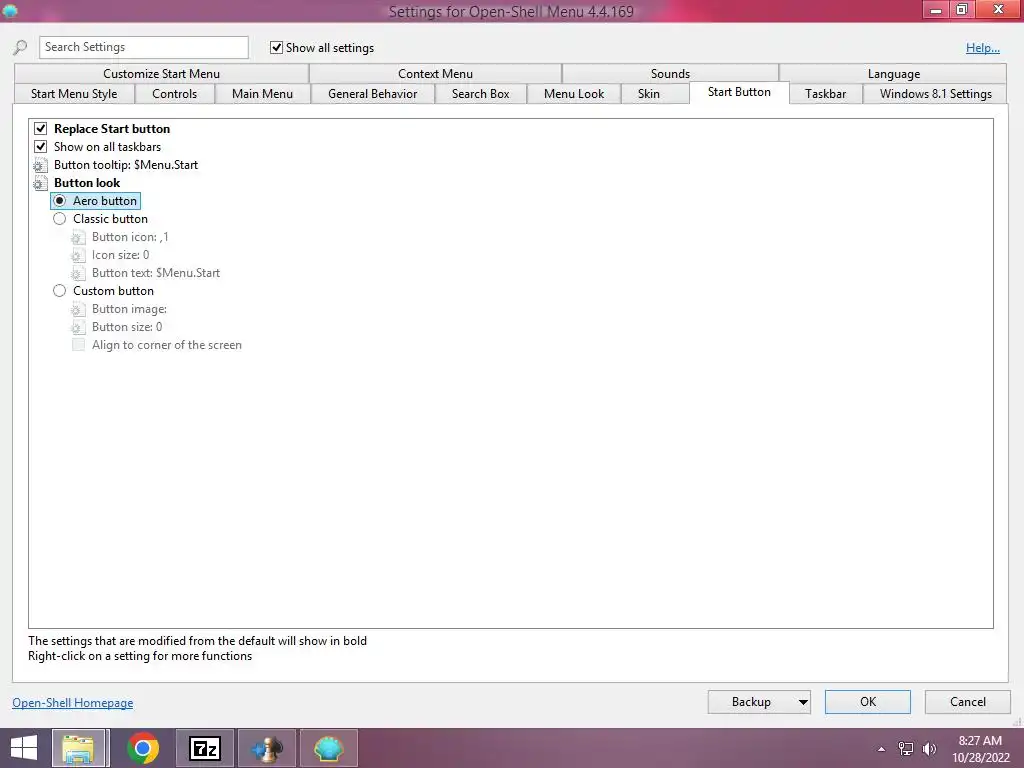This screenshot has height=768, width=1024.
Task: Click the gear icon beside Button tooltip
Action: tap(40, 165)
